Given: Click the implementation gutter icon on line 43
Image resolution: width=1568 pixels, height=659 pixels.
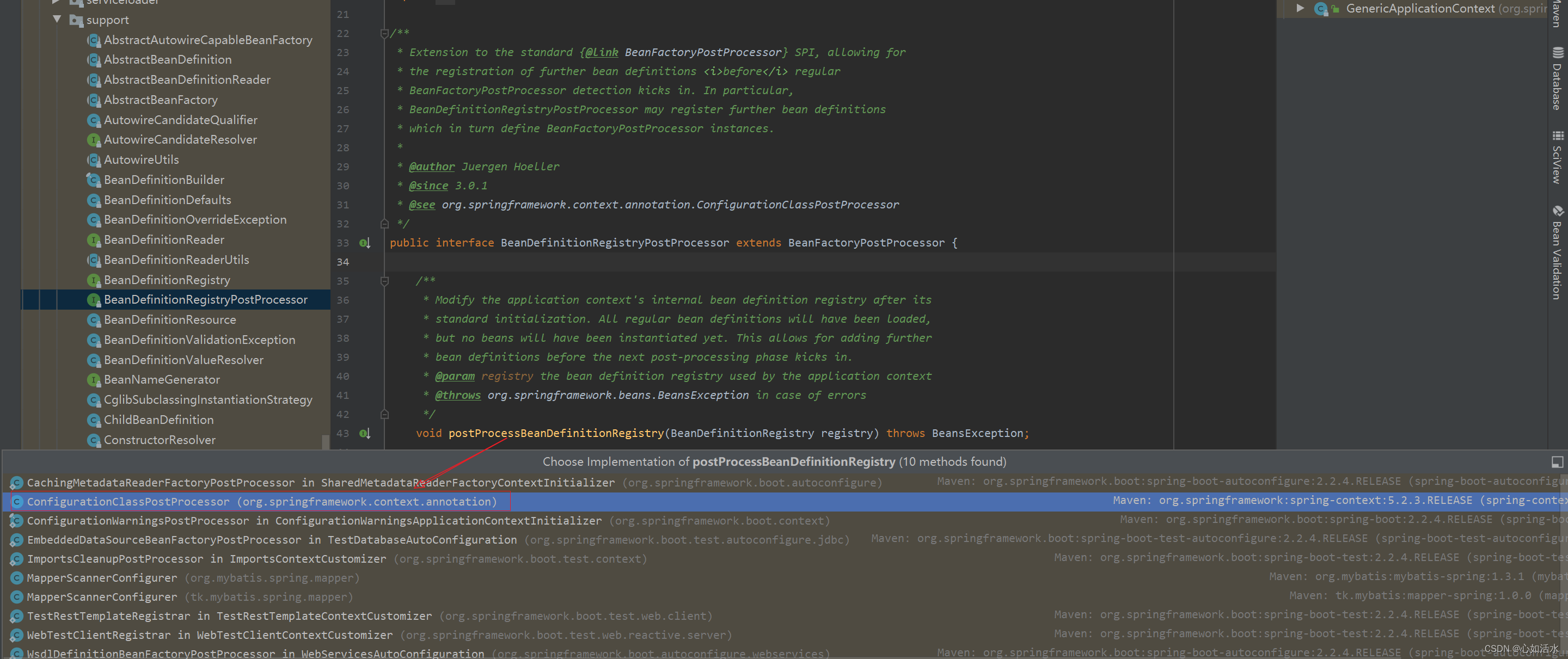Looking at the screenshot, I should coord(364,433).
